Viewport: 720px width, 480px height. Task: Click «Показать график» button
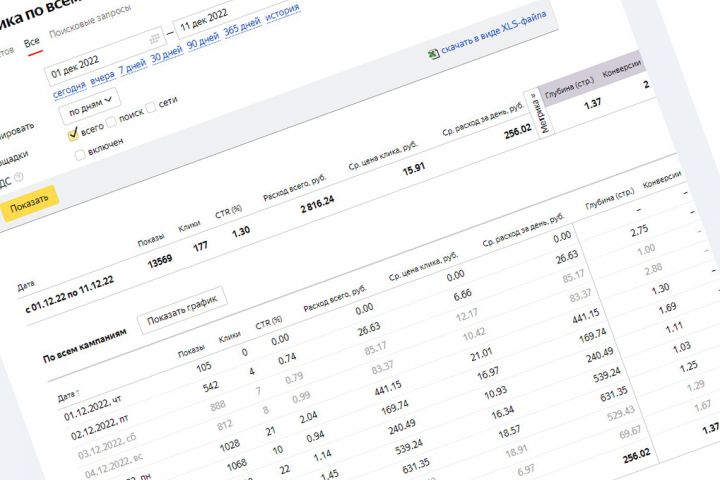(x=182, y=311)
